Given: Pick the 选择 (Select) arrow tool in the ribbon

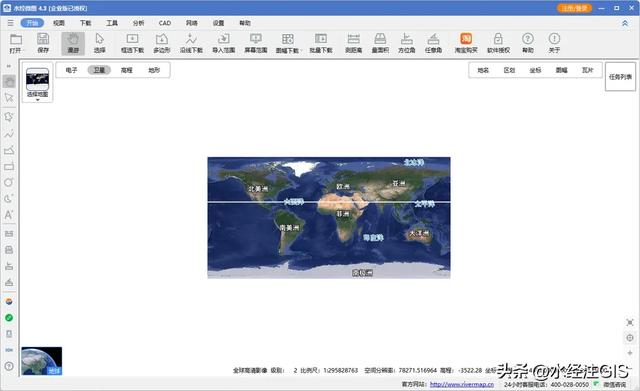Looking at the screenshot, I should 100,43.
